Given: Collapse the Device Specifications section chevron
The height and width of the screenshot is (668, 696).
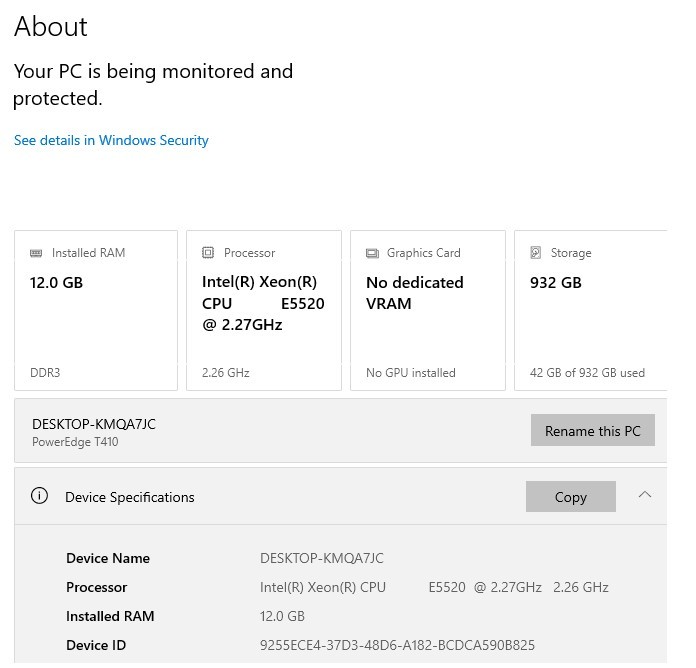Looking at the screenshot, I should click(x=645, y=495).
